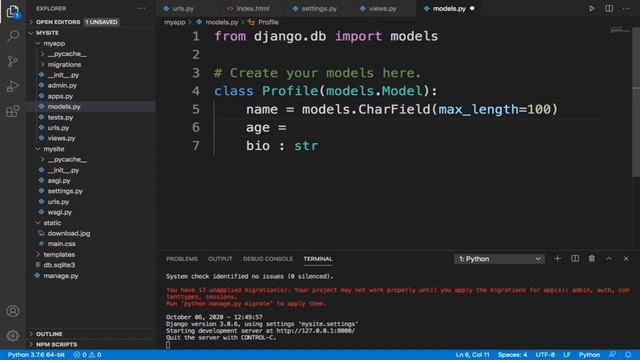Click 'Ln 6, Col 11' in status bar
Viewport: 640px width, 360px height.
[x=472, y=355]
